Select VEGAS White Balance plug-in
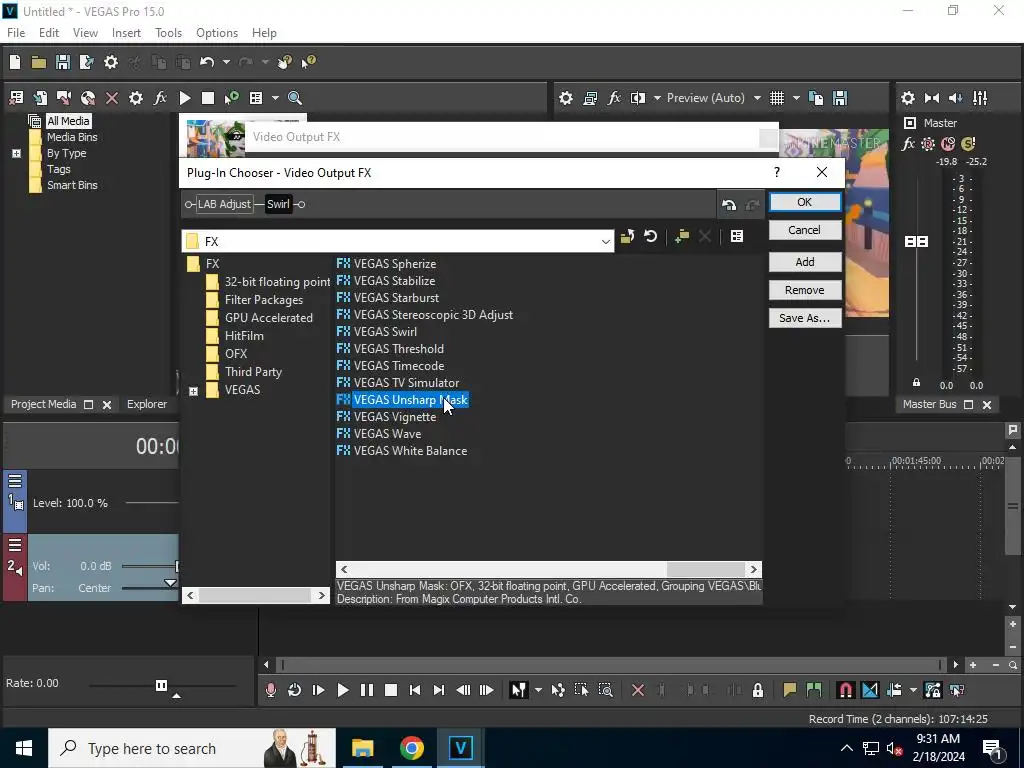The width and height of the screenshot is (1024, 768). pos(410,451)
